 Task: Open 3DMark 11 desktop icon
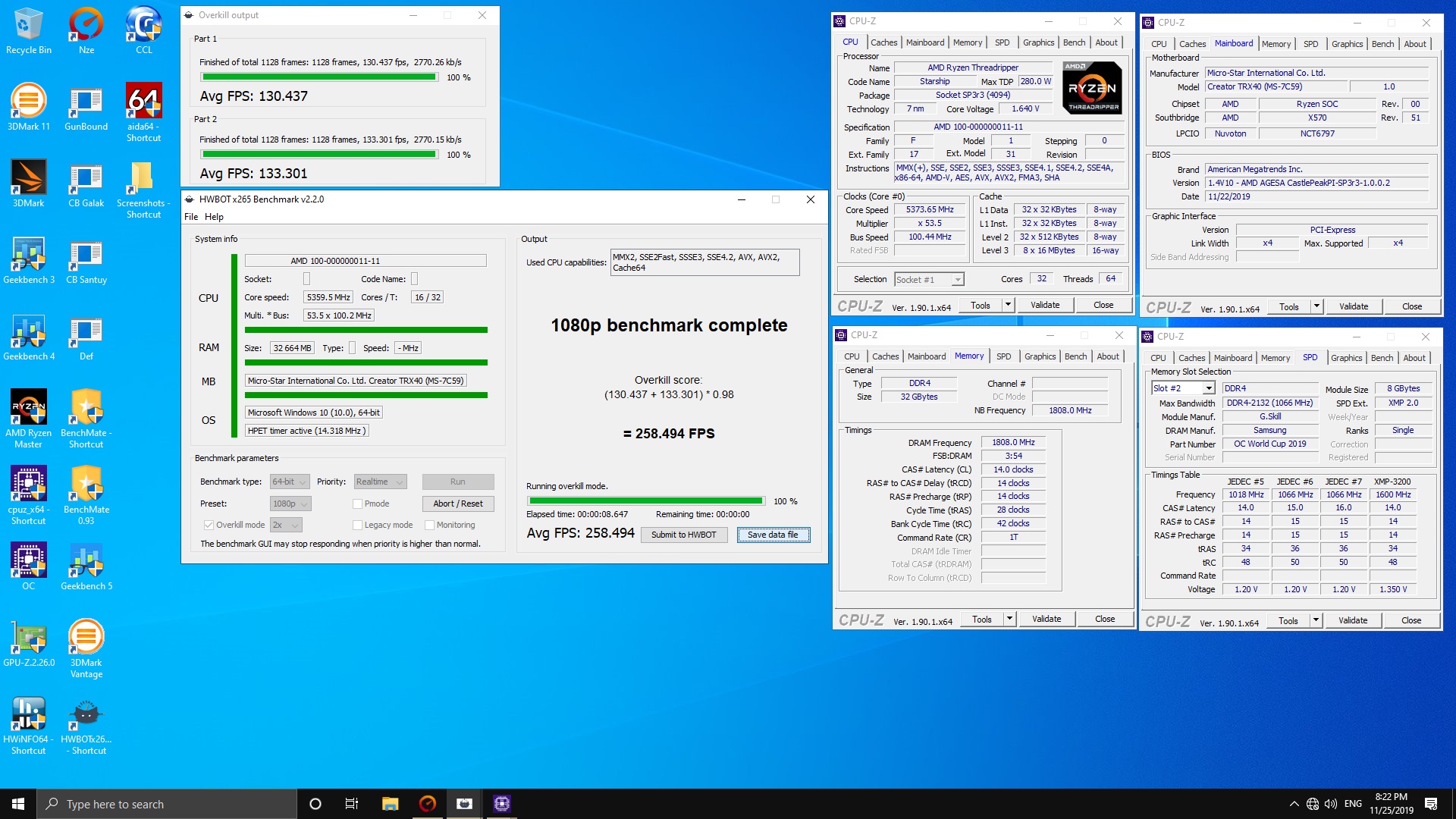pyautogui.click(x=28, y=107)
